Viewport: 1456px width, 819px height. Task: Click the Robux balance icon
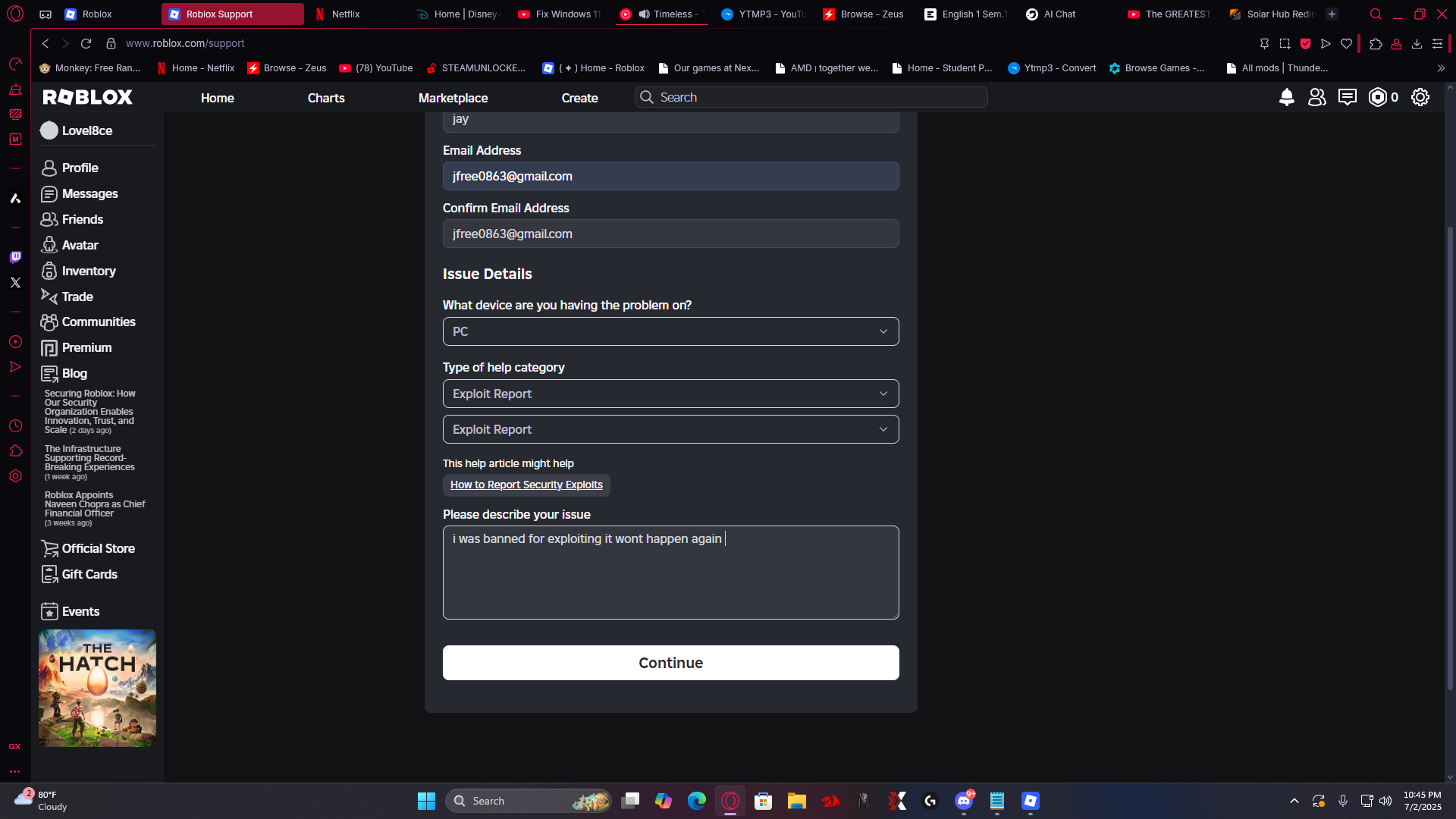click(1378, 97)
